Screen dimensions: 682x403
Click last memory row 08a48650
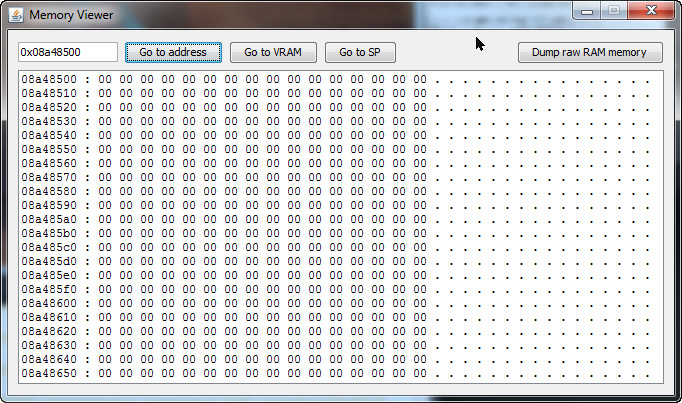click(49, 373)
